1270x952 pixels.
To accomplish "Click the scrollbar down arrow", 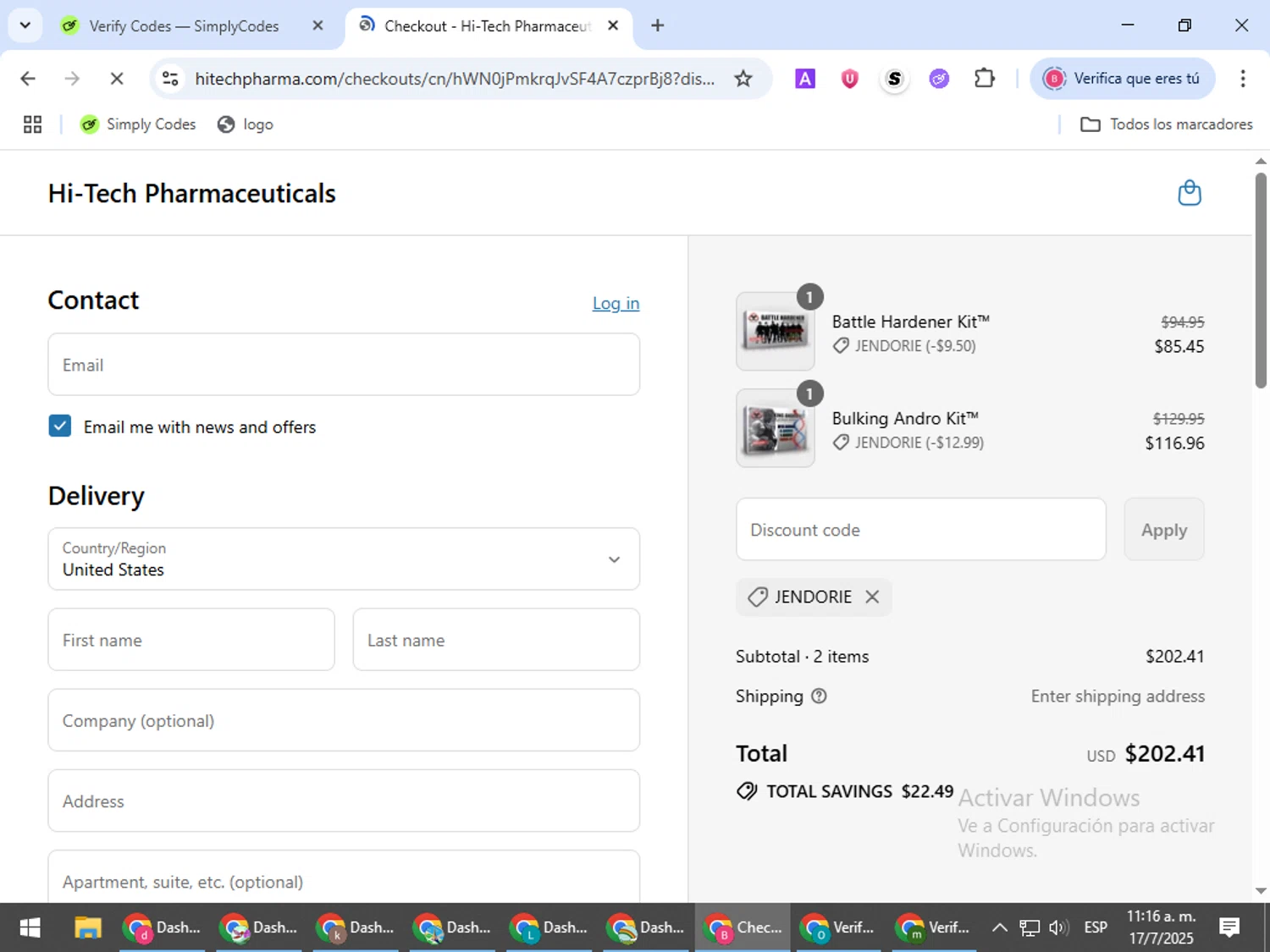I will click(x=1261, y=891).
